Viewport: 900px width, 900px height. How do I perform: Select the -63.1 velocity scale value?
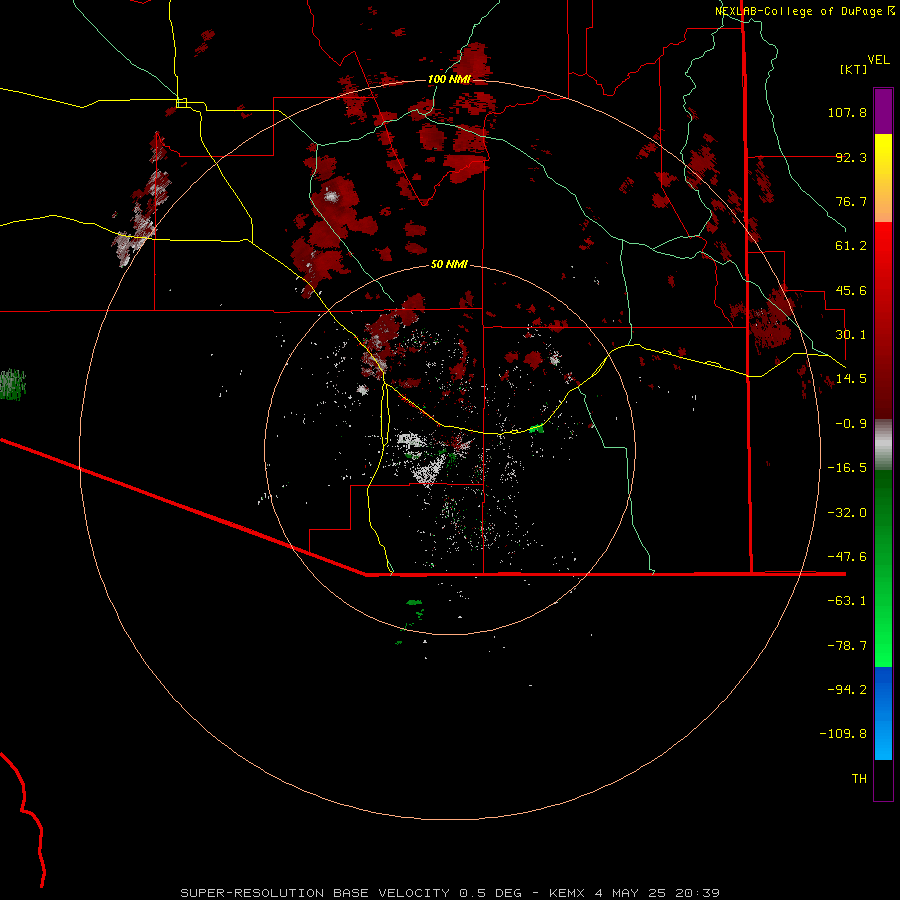[847, 601]
